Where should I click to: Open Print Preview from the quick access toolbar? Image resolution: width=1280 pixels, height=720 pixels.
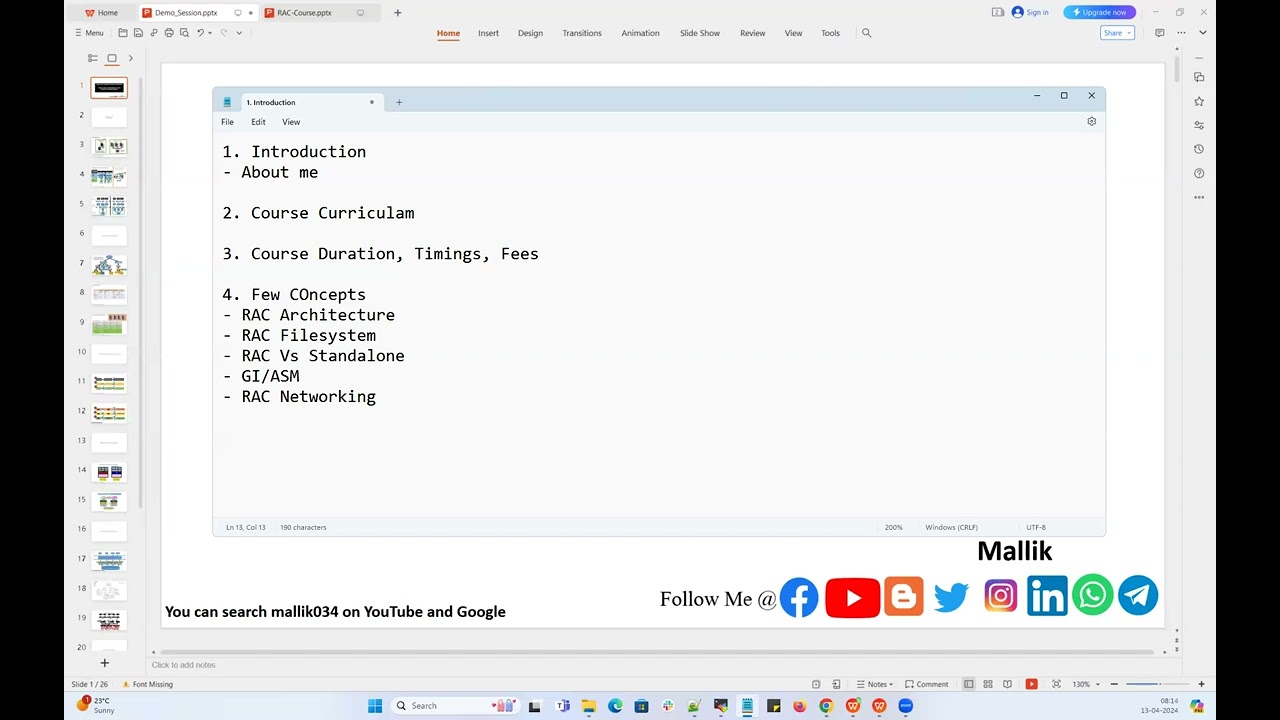click(x=184, y=33)
